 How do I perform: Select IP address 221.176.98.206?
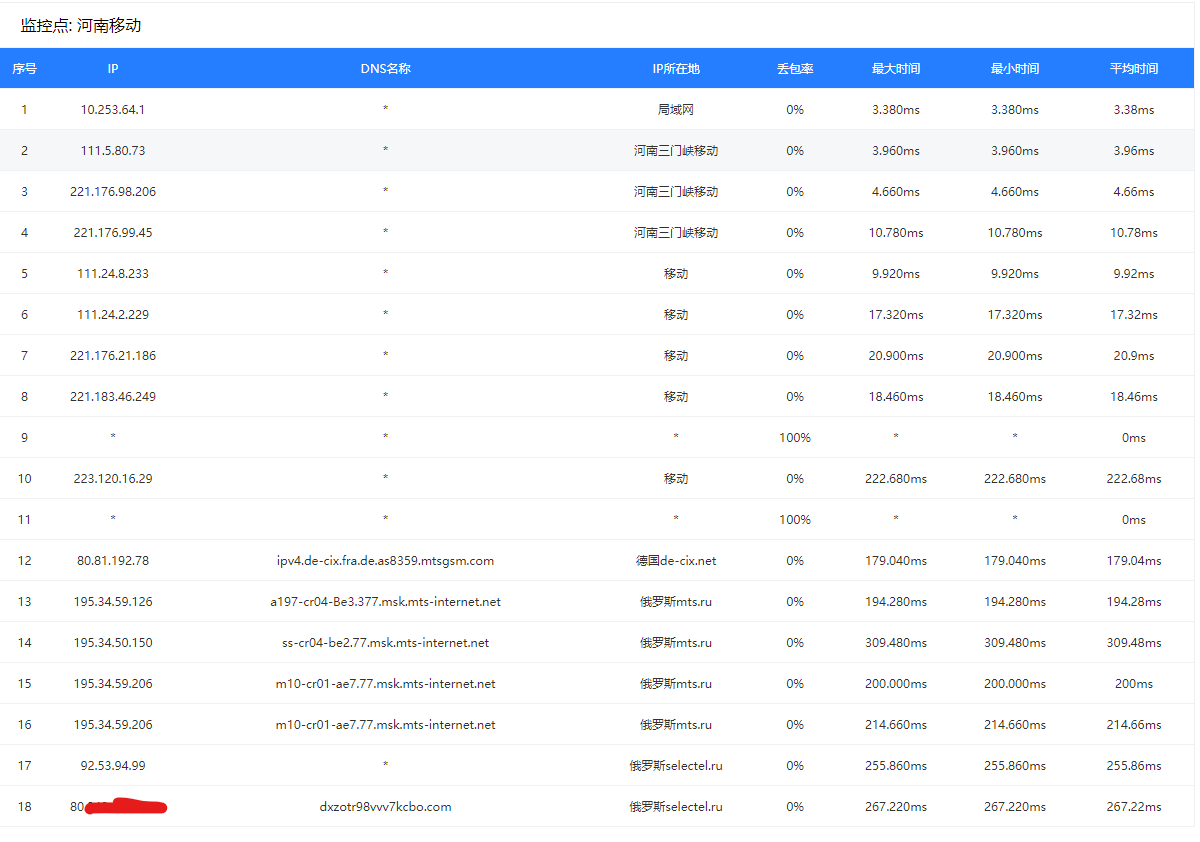tap(113, 192)
